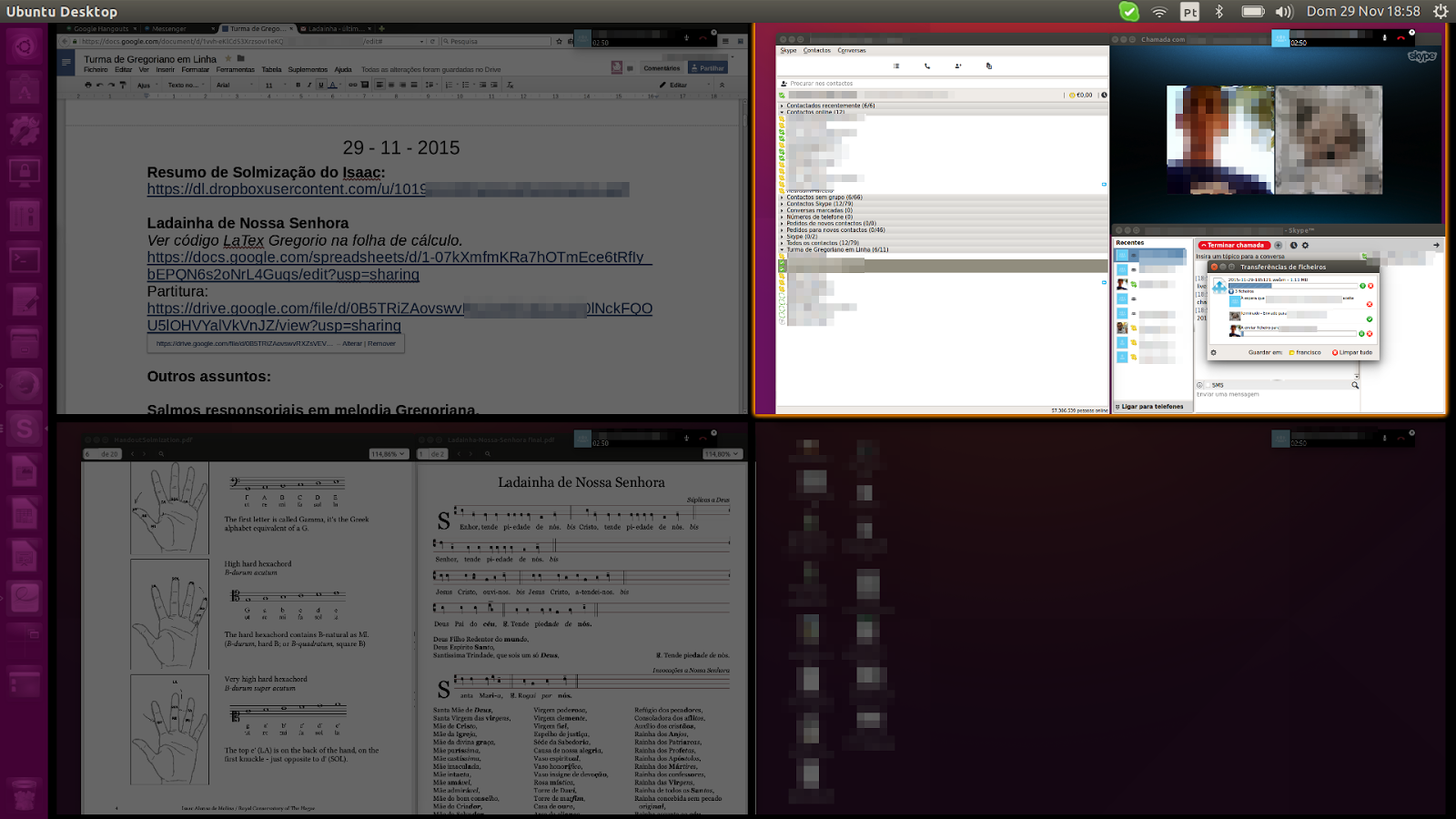This screenshot has width=1456, height=819.
Task: Insert a link with the Docs link icon
Action: [353, 85]
